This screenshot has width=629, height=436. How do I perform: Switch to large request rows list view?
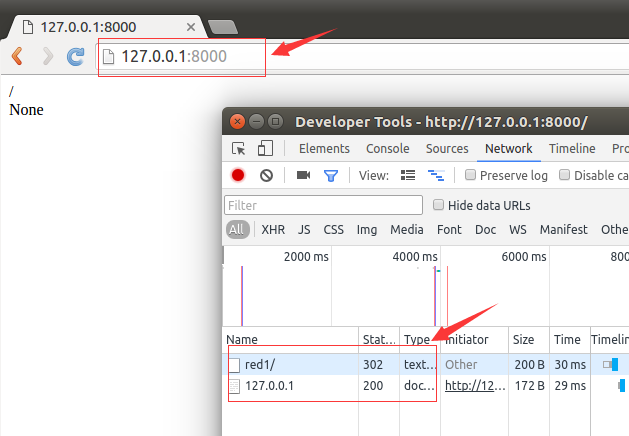click(x=408, y=175)
